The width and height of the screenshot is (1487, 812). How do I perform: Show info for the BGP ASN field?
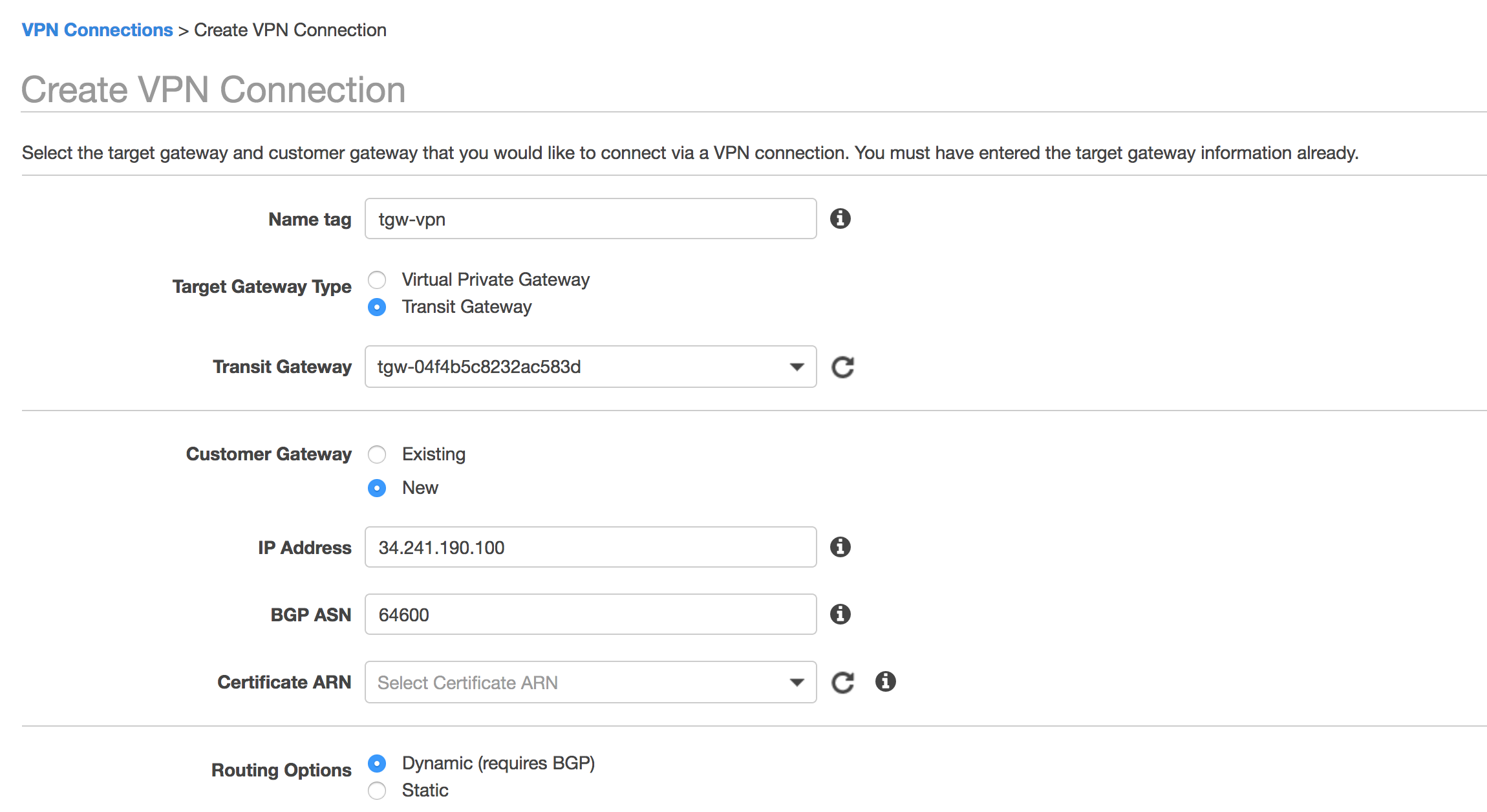tap(840, 614)
